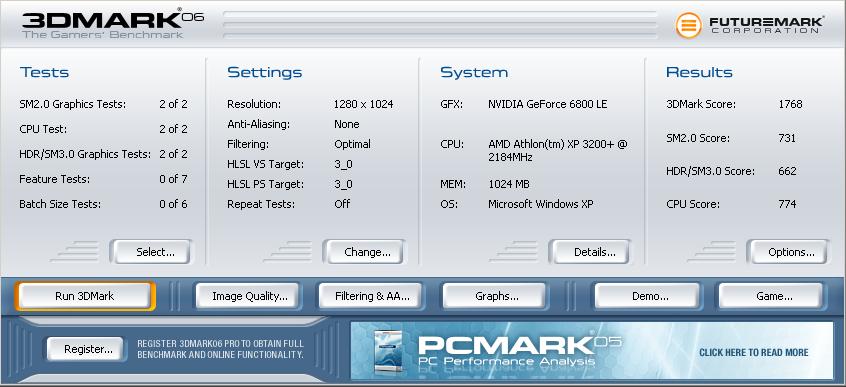Click the Futuremark orange logo icon

coord(688,25)
